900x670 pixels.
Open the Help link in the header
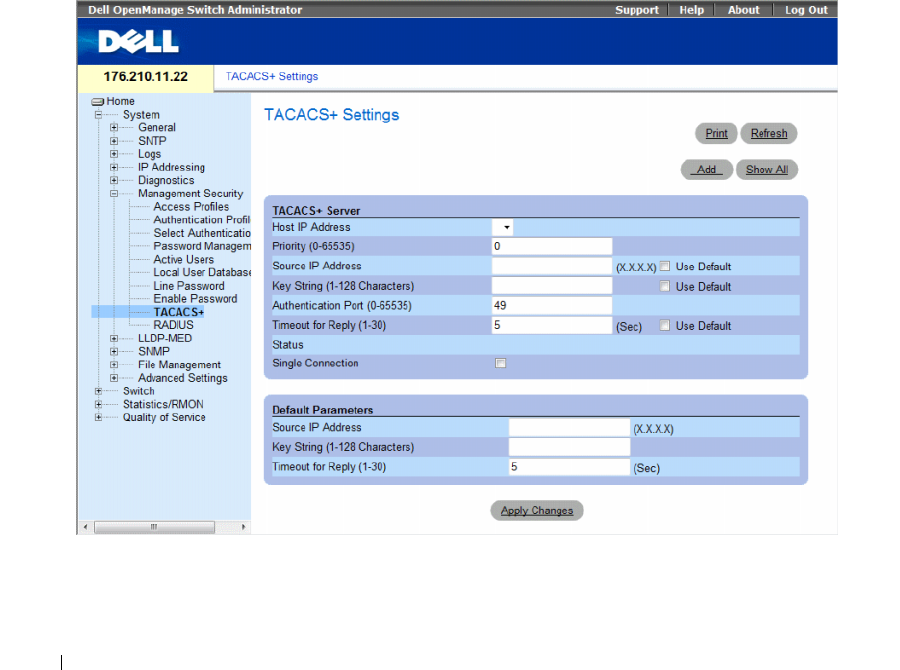692,10
